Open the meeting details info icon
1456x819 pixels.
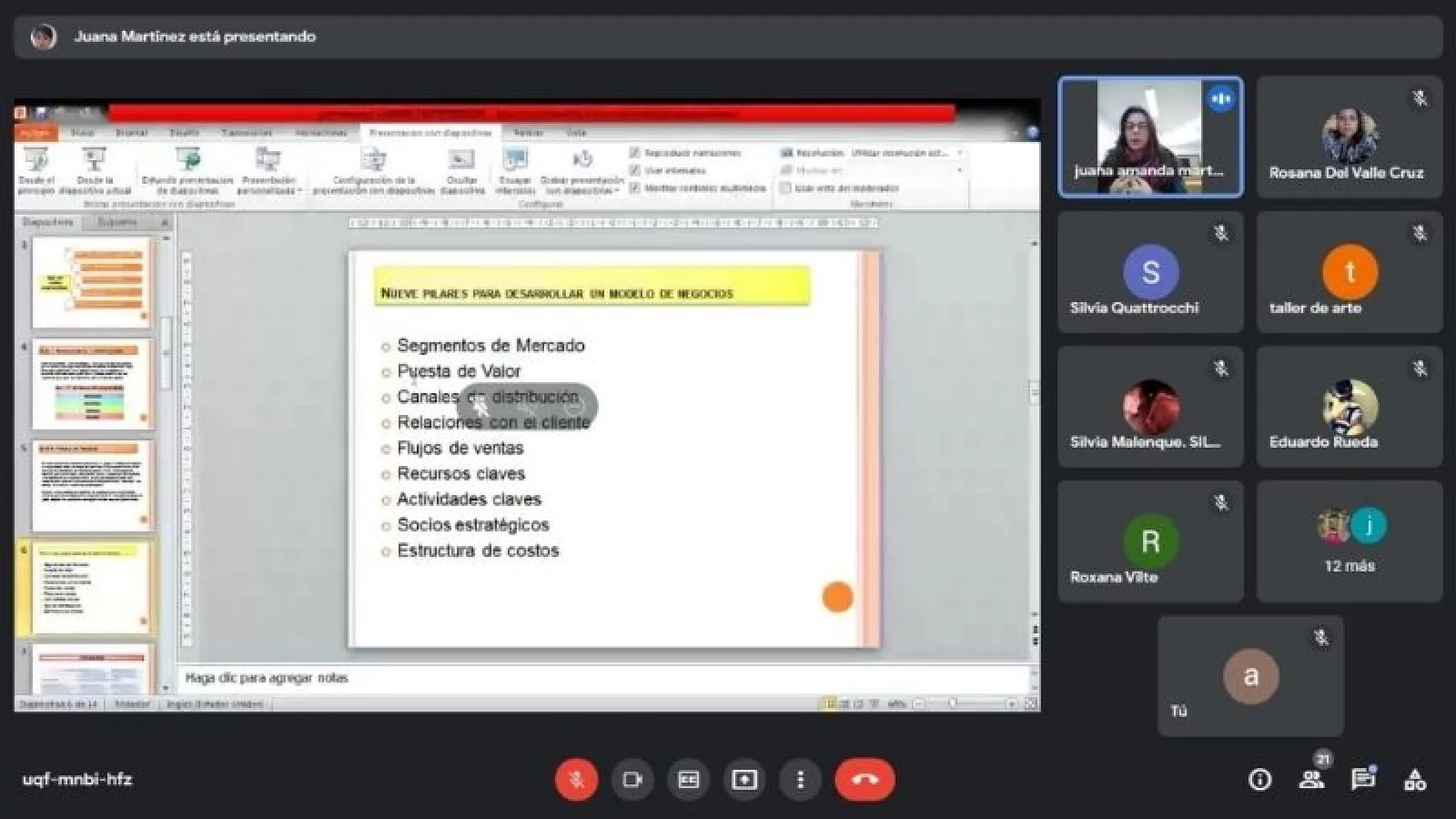pos(1259,780)
